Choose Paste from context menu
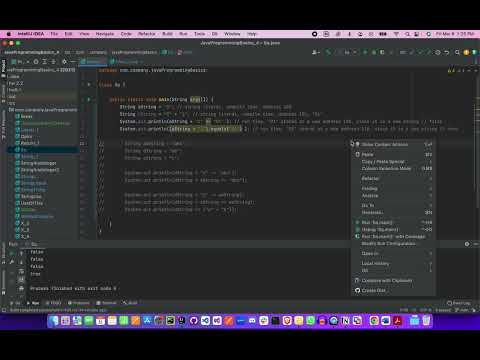This screenshot has height=360, width=480. [x=393, y=155]
